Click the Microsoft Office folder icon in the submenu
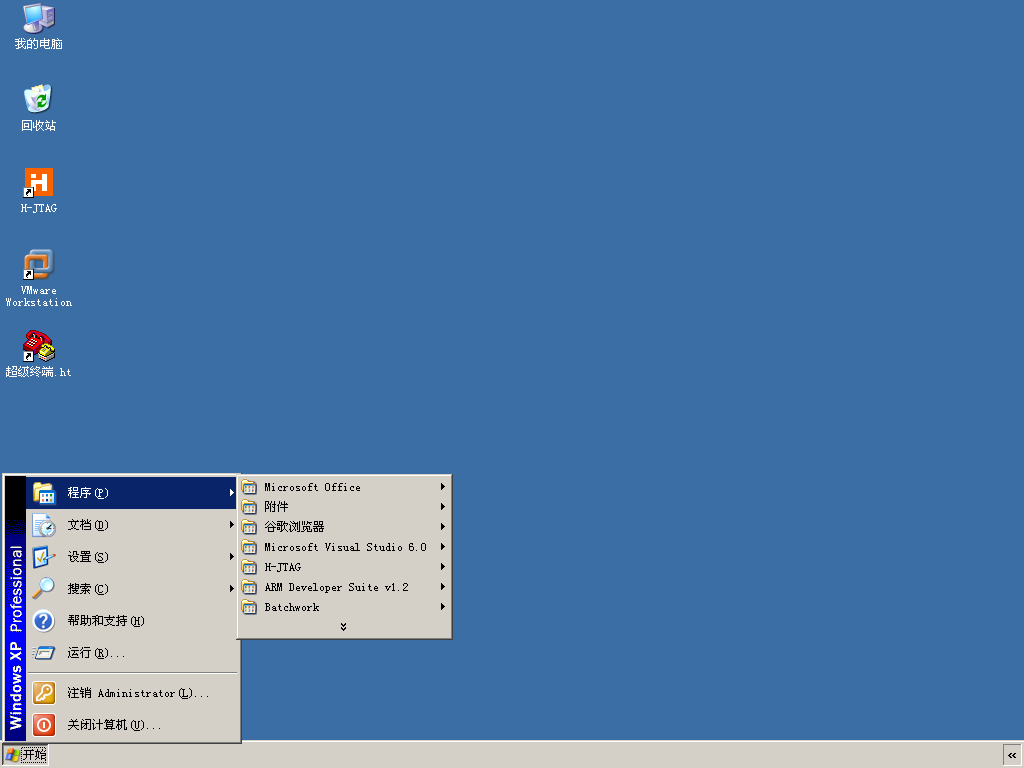The image size is (1024, 768). (x=249, y=487)
